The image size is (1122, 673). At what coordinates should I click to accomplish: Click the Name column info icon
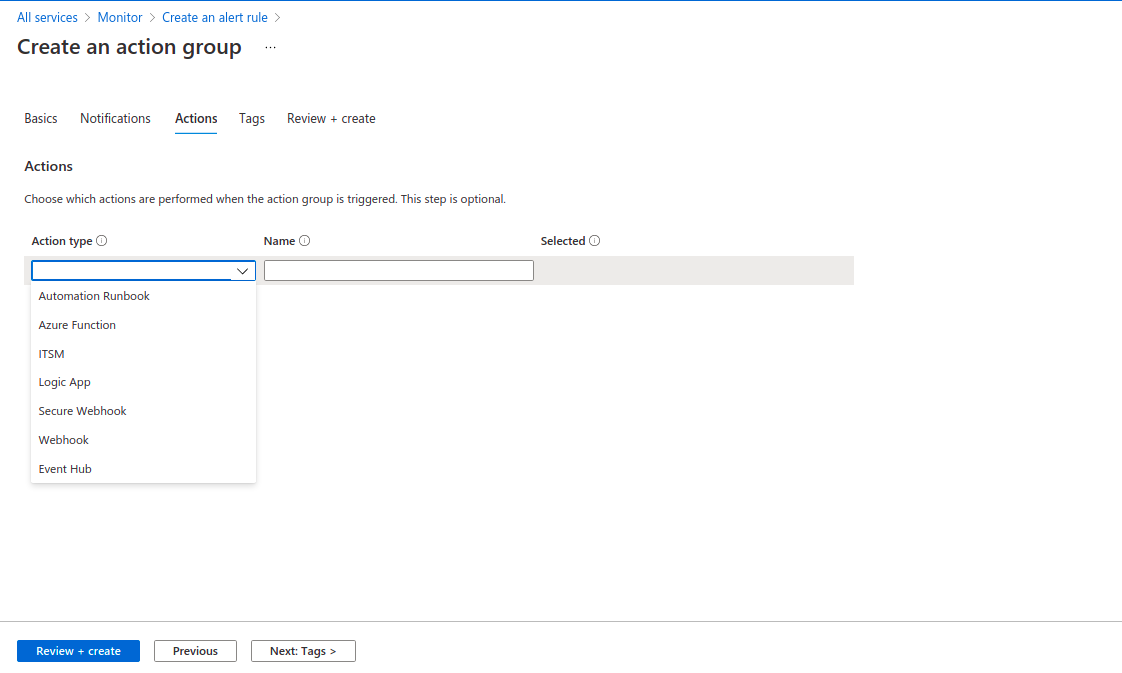pyautogui.click(x=305, y=241)
